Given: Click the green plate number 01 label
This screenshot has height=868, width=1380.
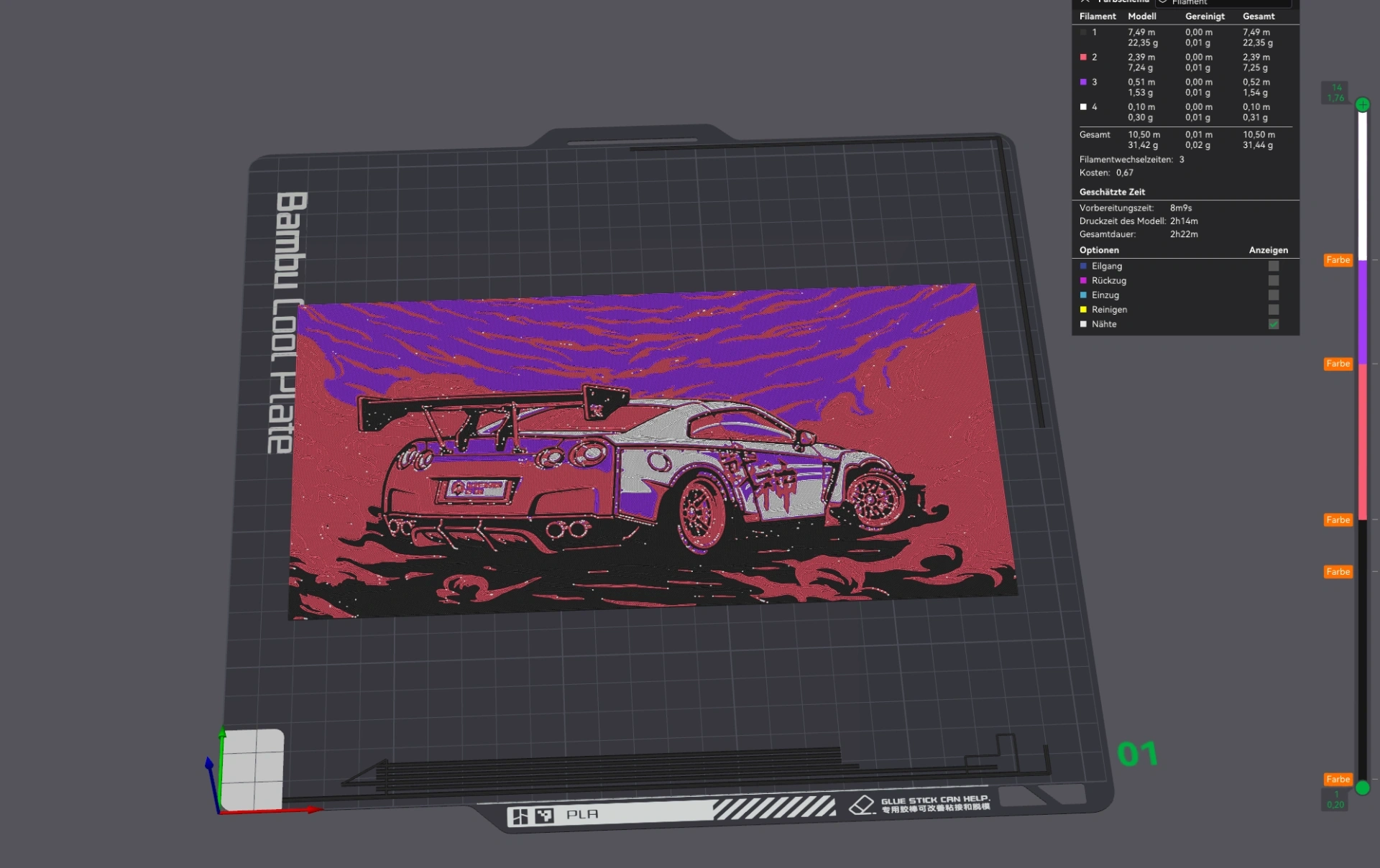Looking at the screenshot, I should tap(1137, 754).
